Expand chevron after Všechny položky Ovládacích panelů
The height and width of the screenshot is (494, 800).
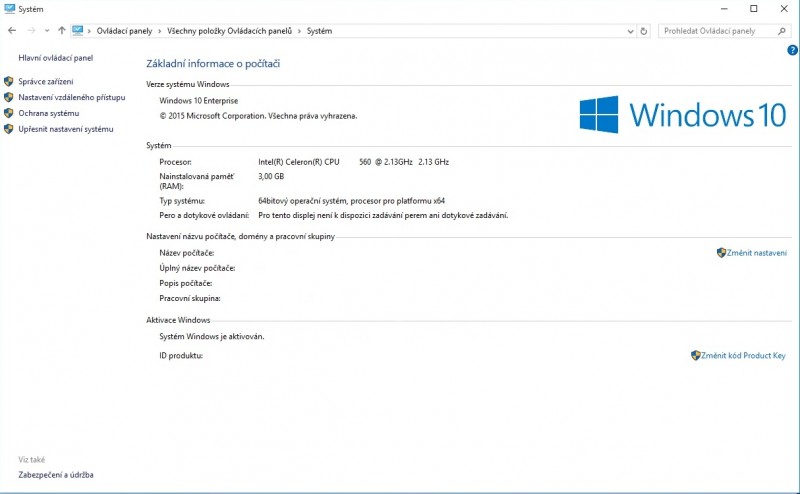pos(299,31)
